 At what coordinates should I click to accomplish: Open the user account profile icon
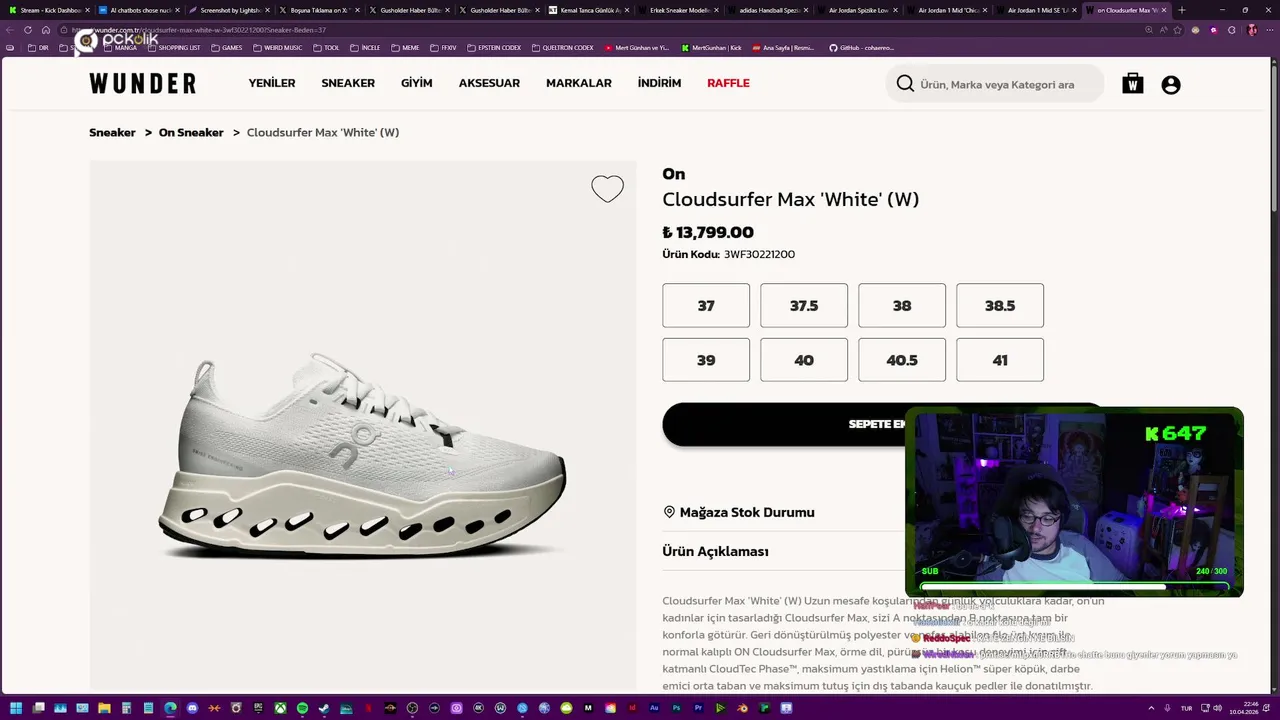click(1171, 85)
